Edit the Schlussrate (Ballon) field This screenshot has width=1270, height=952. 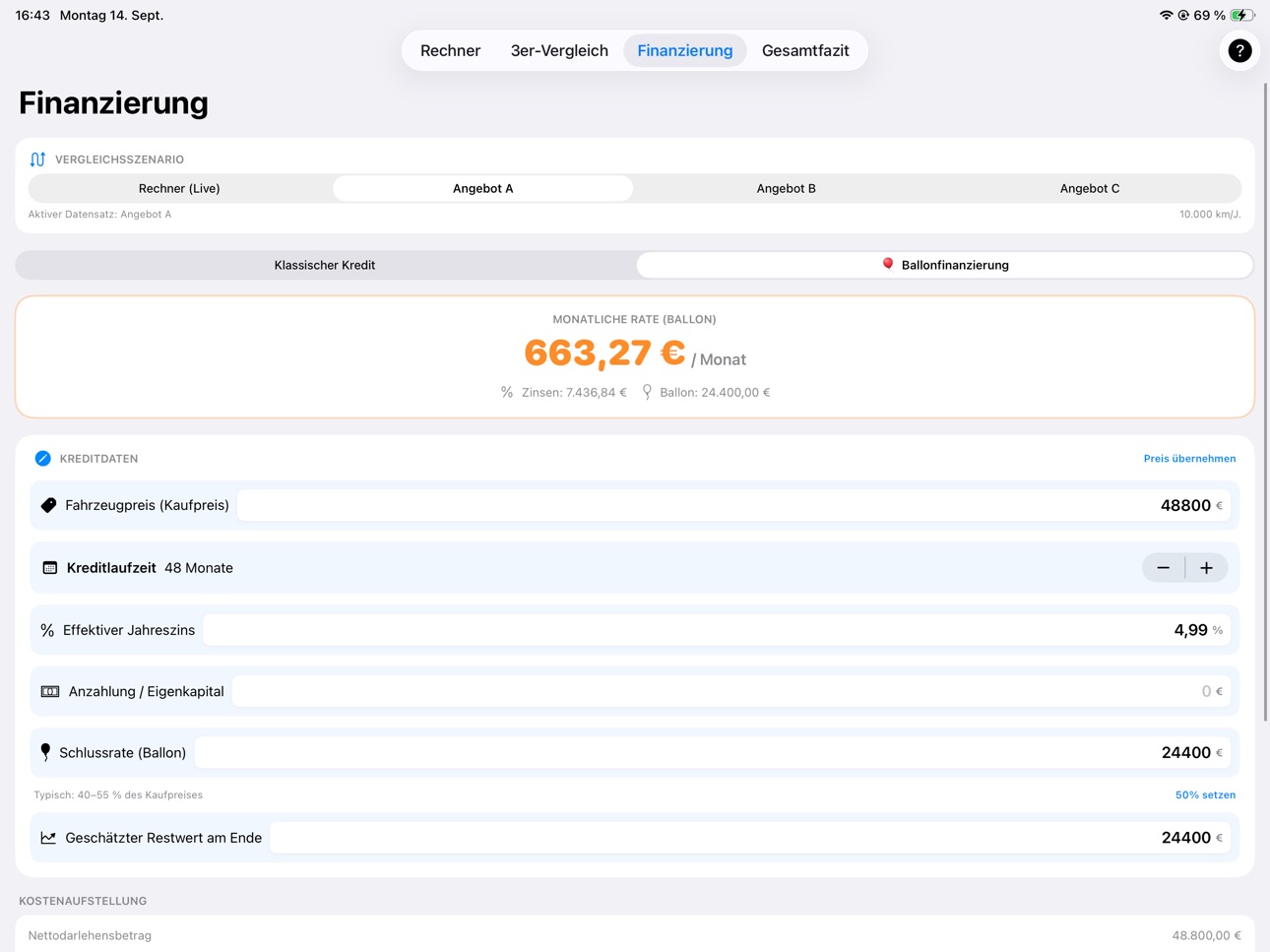pos(713,752)
